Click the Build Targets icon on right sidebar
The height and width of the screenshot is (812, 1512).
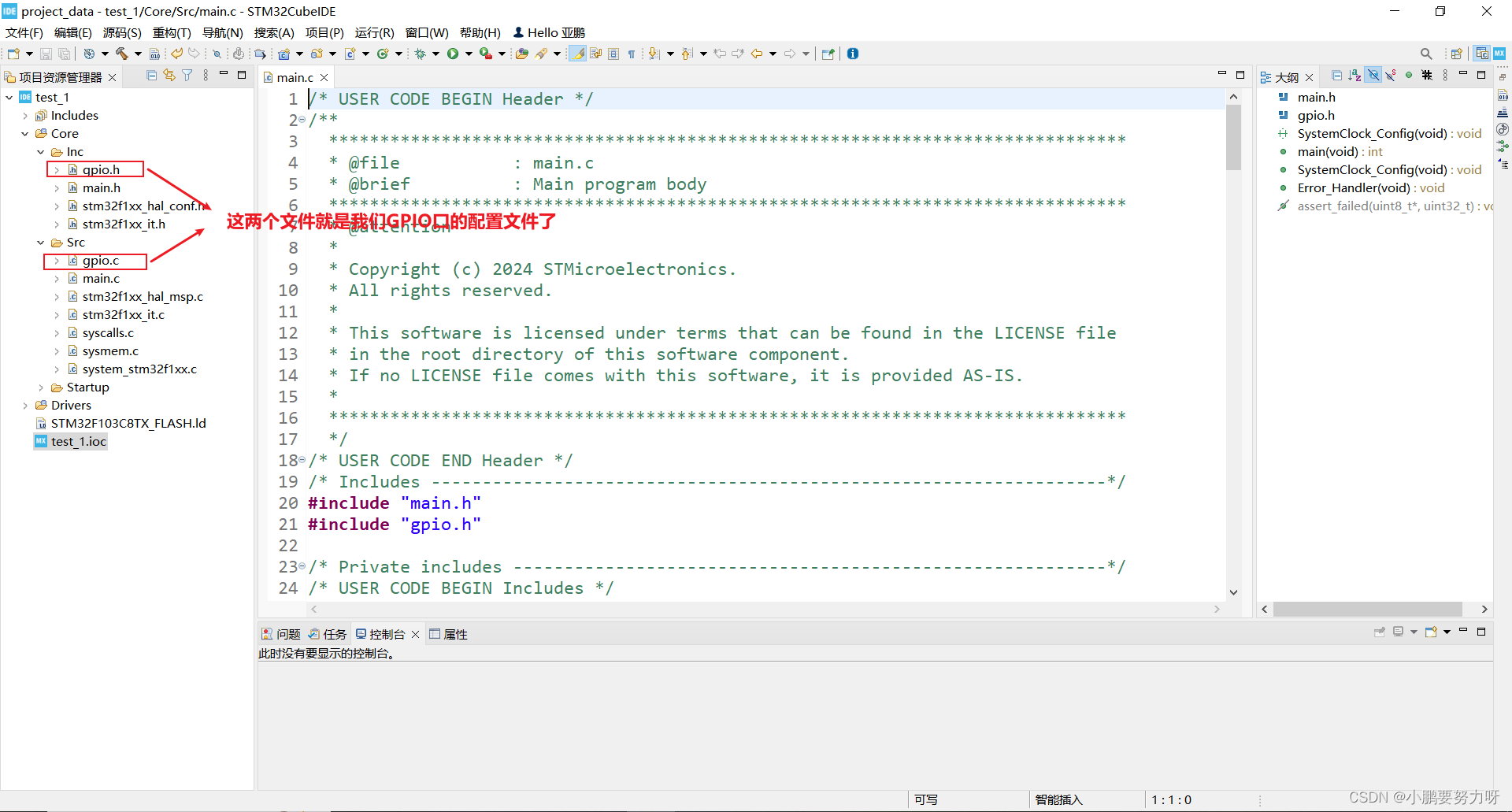(x=1503, y=129)
